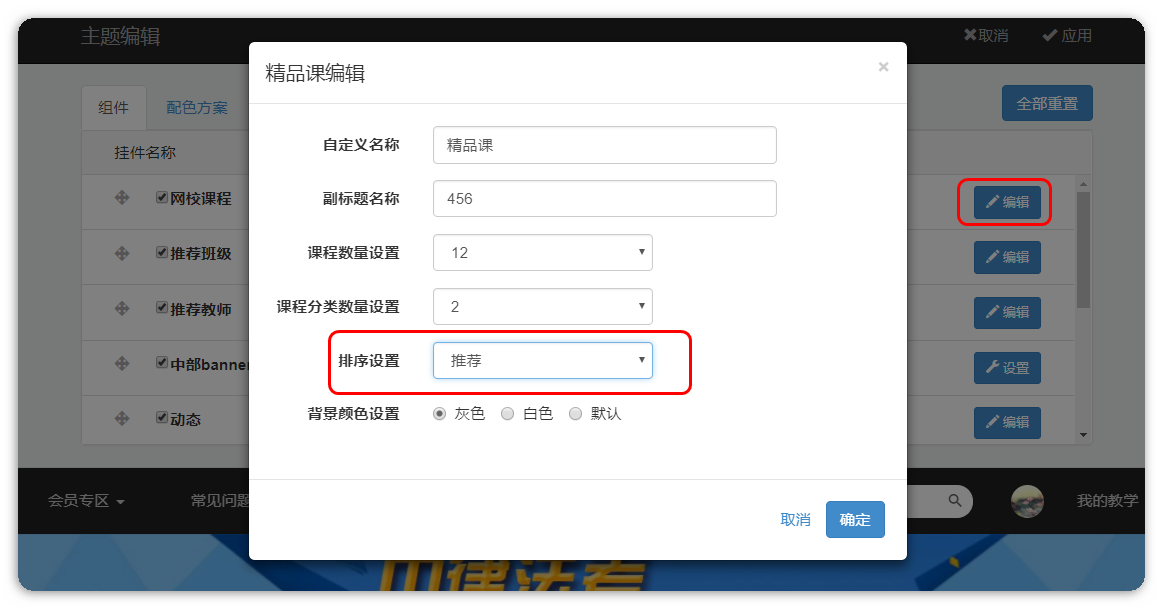
Task: Click the drag handle icon beside 网校课程
Action: click(x=122, y=198)
